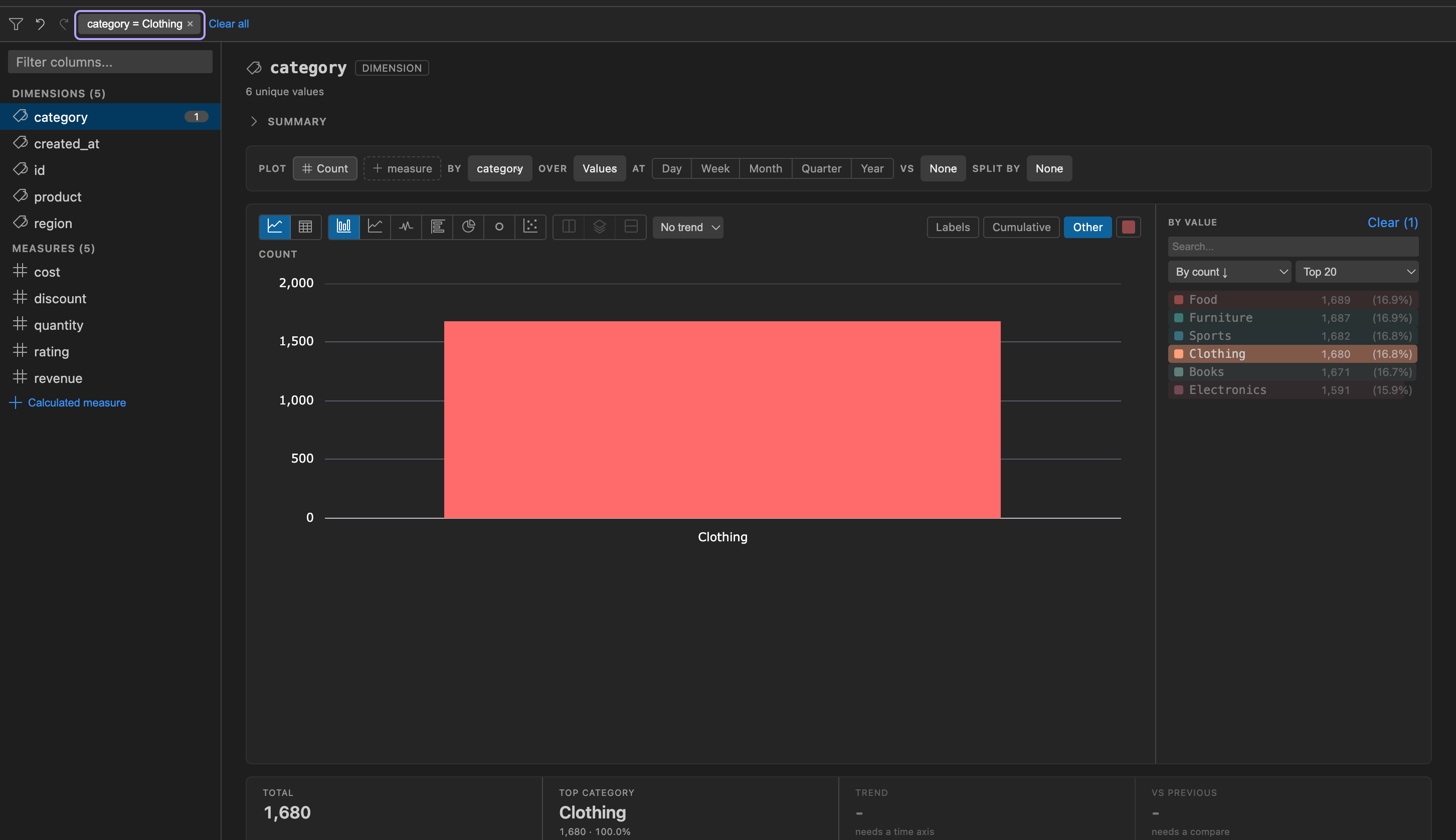The width and height of the screenshot is (1456, 840).
Task: Open the OVER Values selector
Action: [600, 168]
